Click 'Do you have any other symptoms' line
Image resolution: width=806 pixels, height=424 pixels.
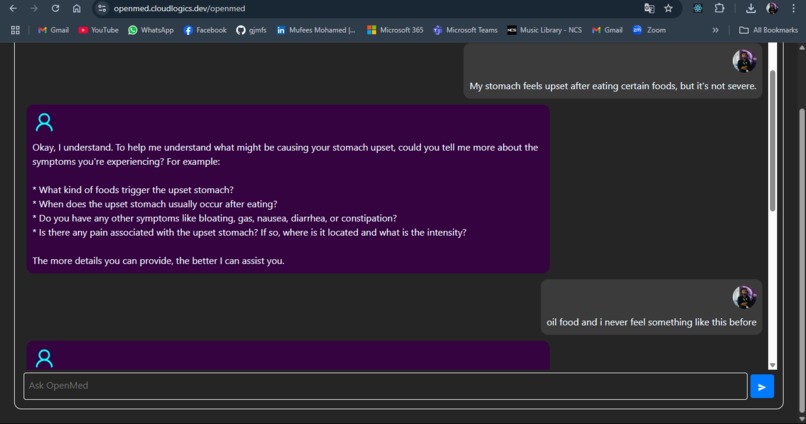pos(214,218)
